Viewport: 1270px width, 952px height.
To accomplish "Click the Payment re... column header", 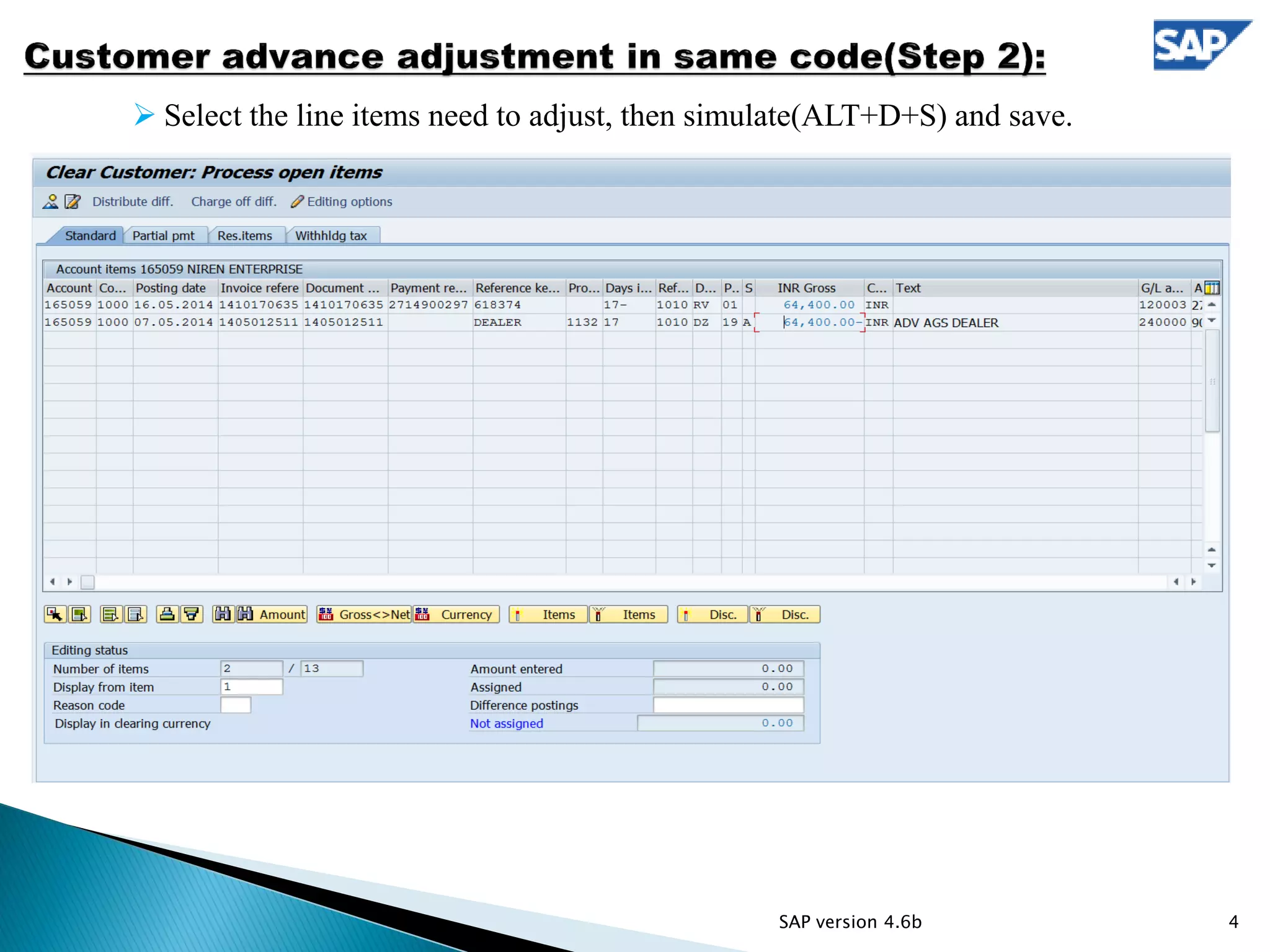I will 430,288.
